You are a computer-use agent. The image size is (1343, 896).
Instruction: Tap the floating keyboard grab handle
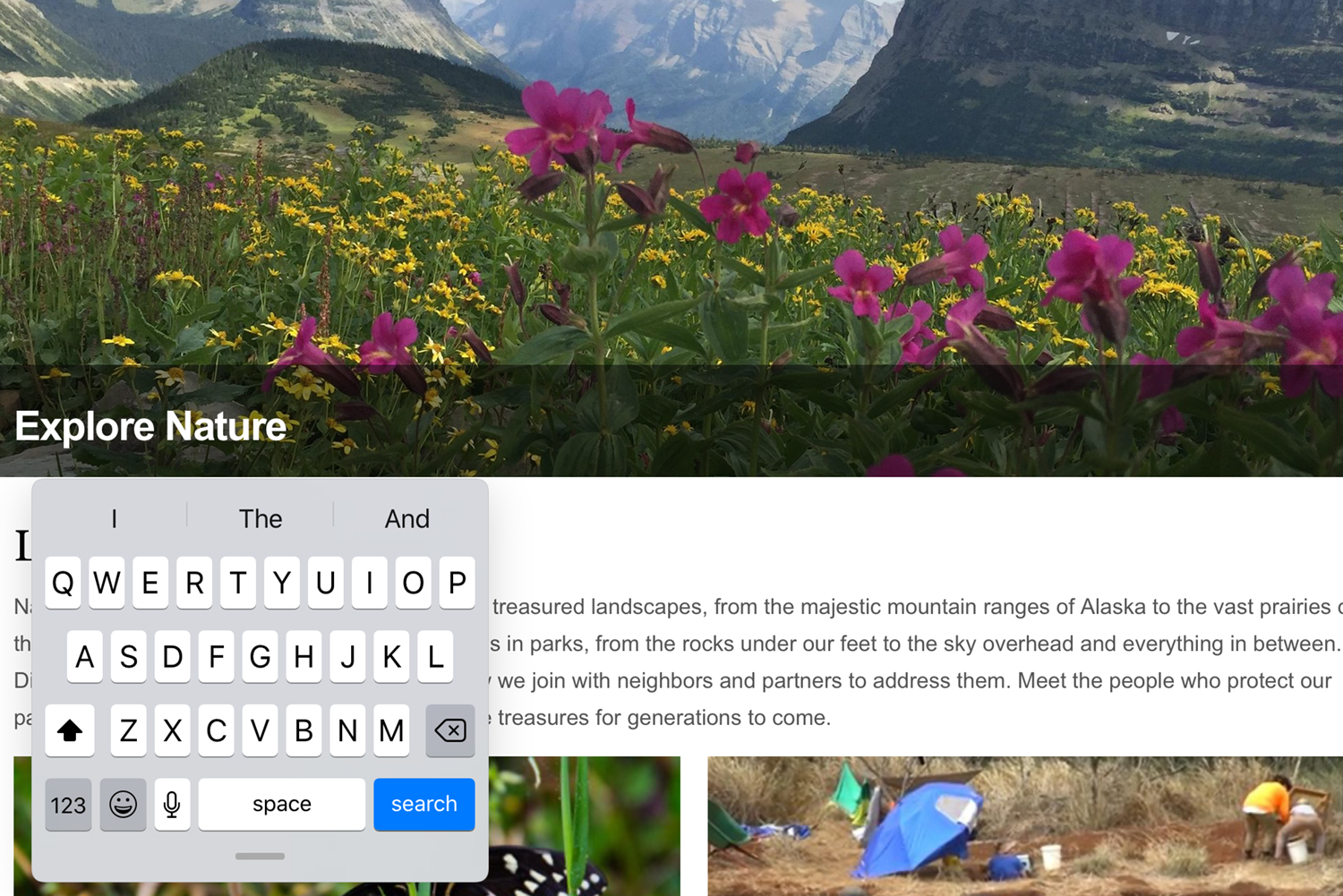(260, 857)
